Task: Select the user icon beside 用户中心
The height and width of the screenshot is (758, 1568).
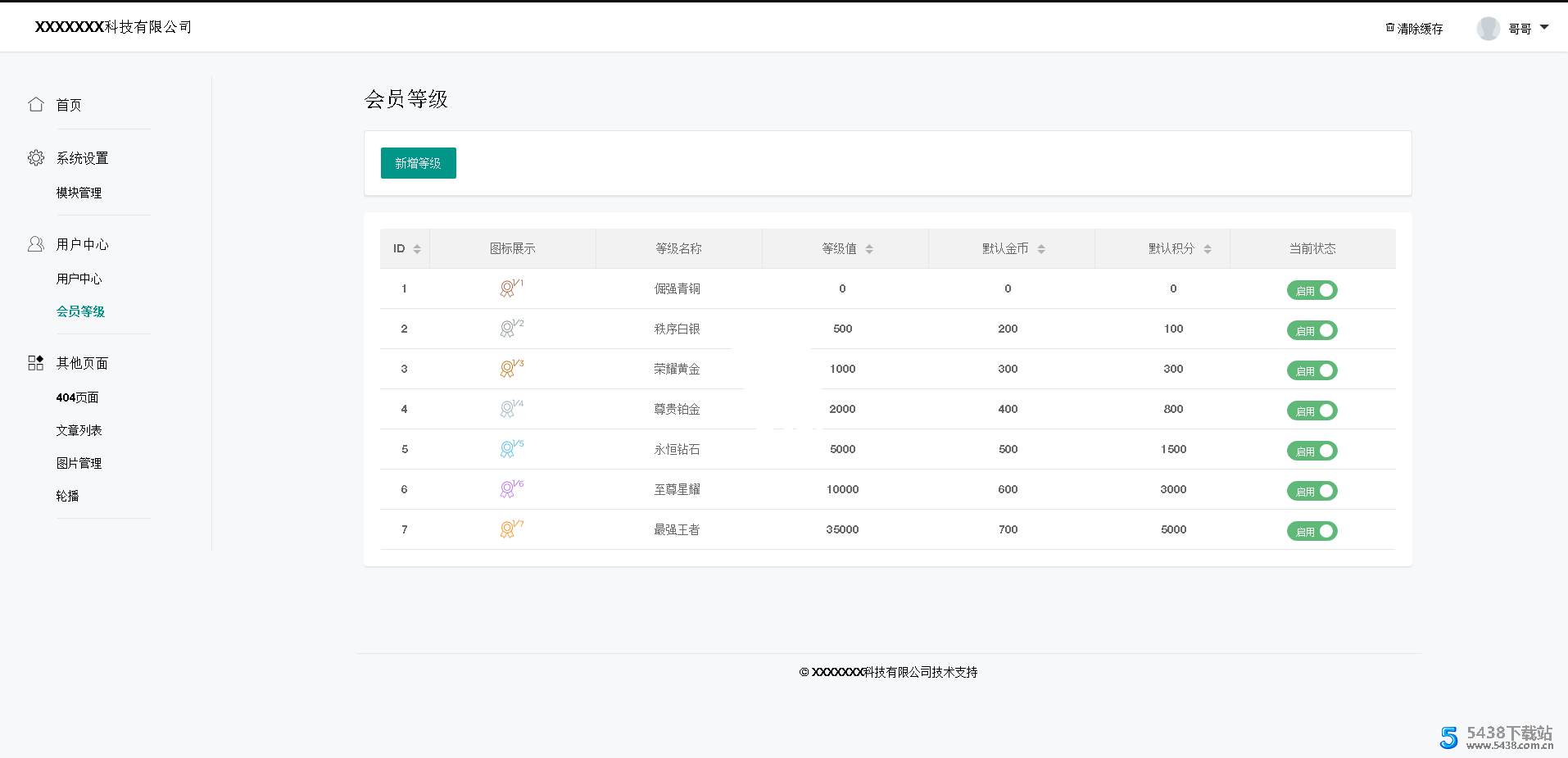Action: (35, 243)
